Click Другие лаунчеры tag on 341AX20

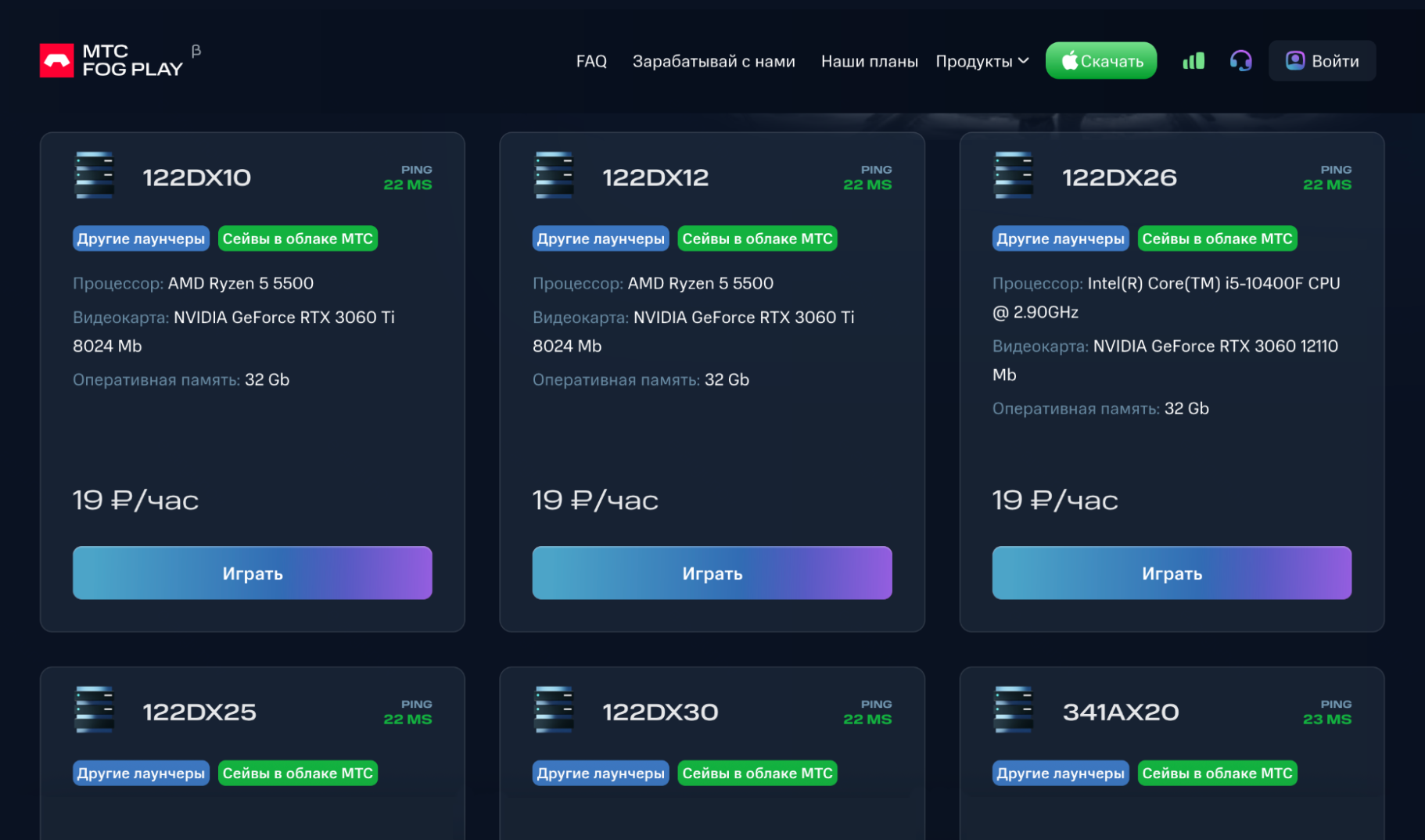pyautogui.click(x=1061, y=773)
